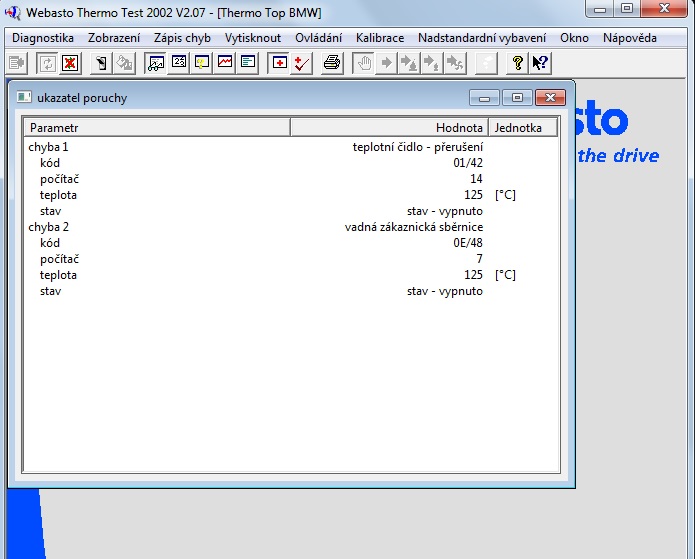Screen dimensions: 695x559
Task: Click the greyed arrow with flame icon
Action: [410, 63]
